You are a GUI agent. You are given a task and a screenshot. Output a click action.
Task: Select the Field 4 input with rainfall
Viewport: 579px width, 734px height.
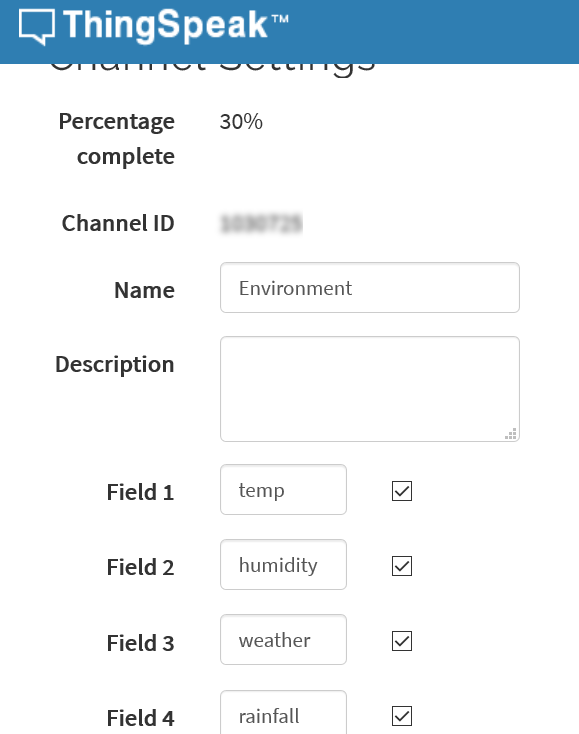[x=283, y=712]
